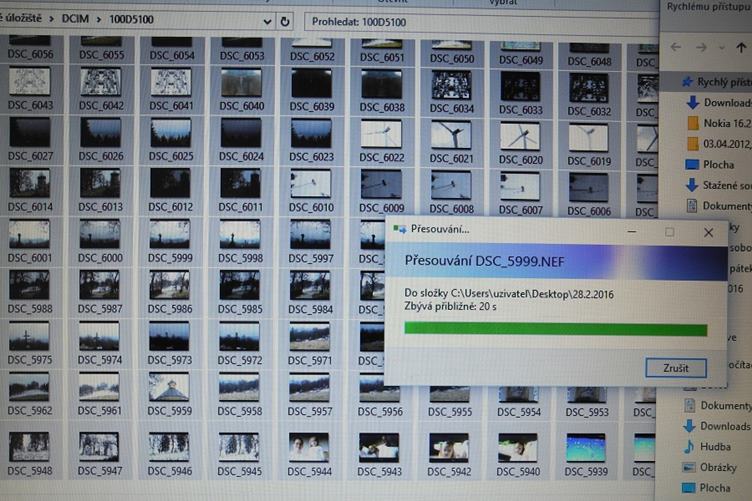Minimize the Přesouvání dialog
Image resolution: width=752 pixels, height=501 pixels.
click(632, 232)
